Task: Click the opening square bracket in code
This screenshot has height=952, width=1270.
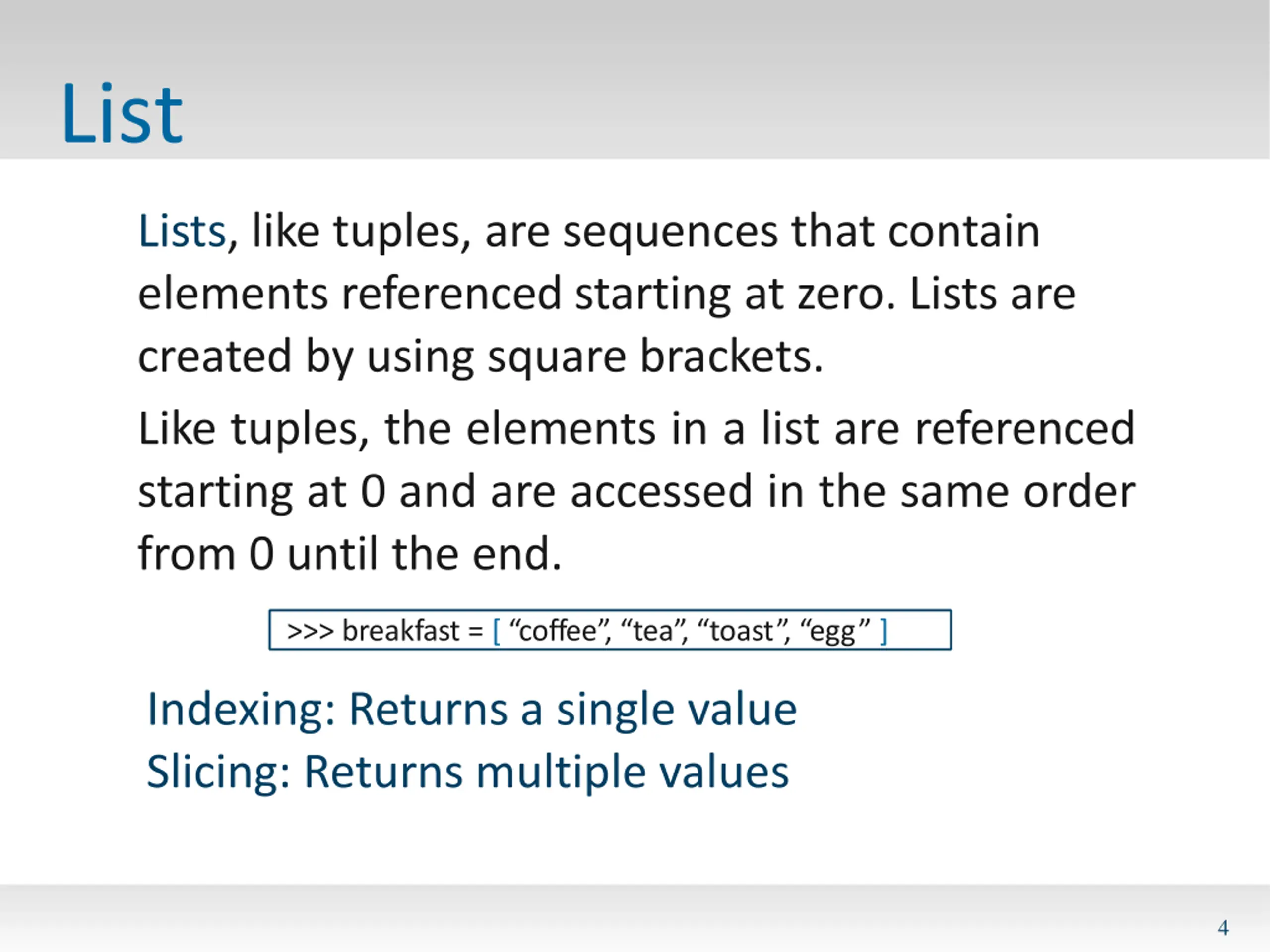Action: pos(497,631)
